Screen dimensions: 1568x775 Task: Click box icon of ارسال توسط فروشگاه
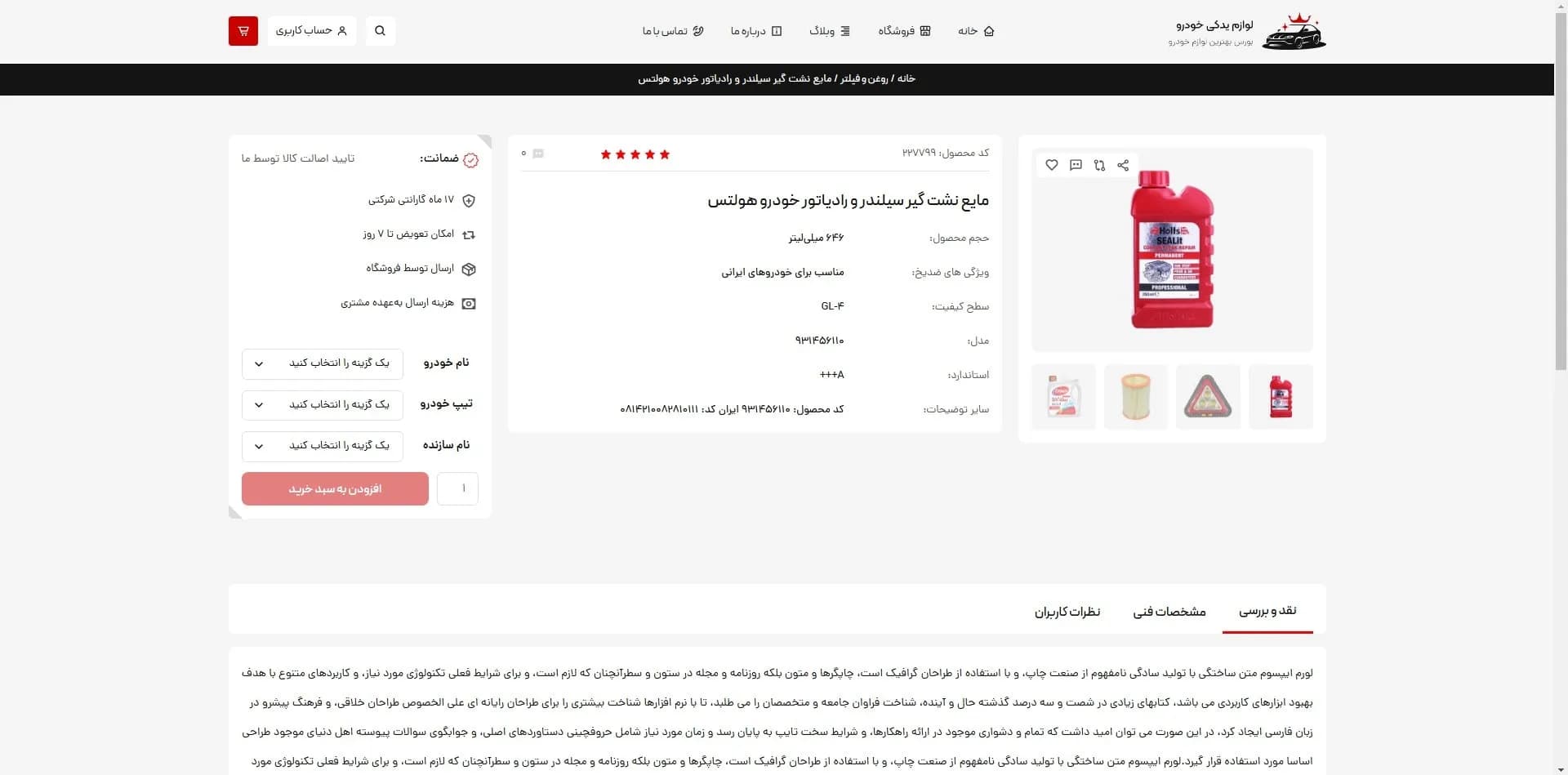click(469, 269)
